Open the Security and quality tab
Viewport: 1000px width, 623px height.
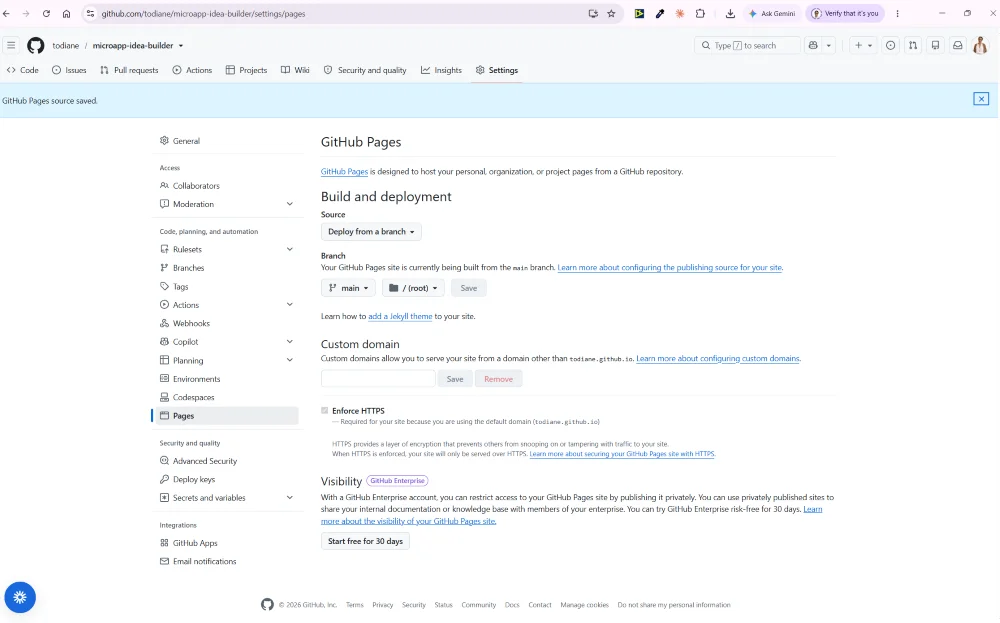[x=365, y=70]
